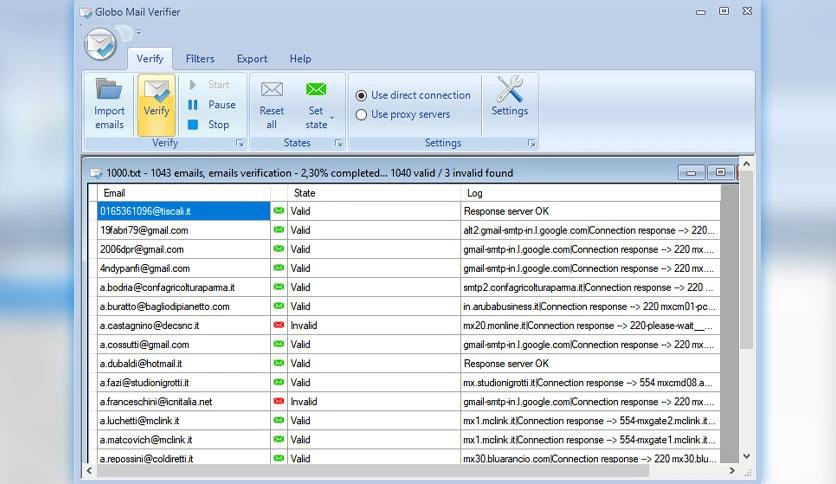This screenshot has height=484, width=836.
Task: Click the log cell starting mx.studionigrotti.it
Action: [x=590, y=383]
